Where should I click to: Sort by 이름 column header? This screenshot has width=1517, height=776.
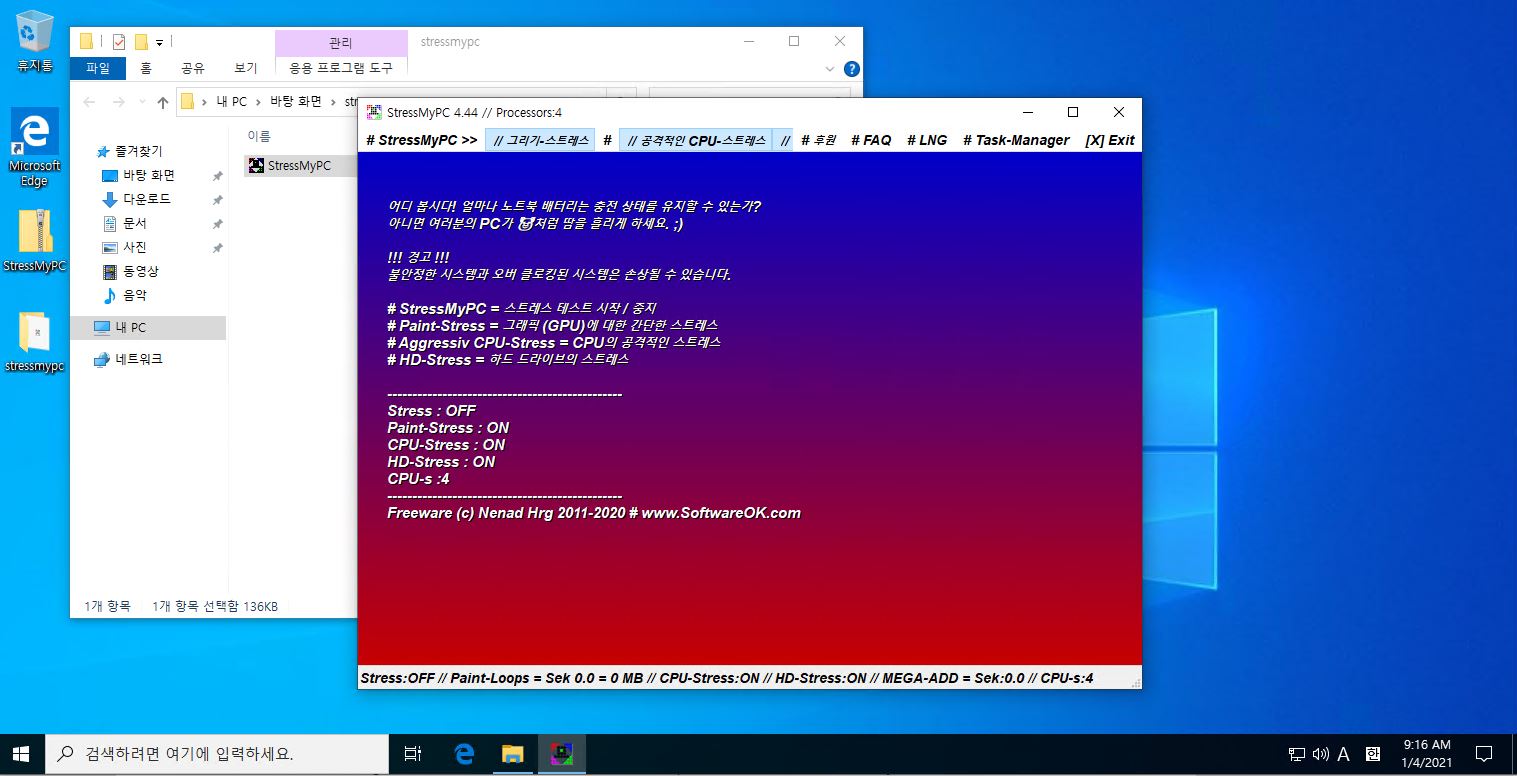[259, 136]
